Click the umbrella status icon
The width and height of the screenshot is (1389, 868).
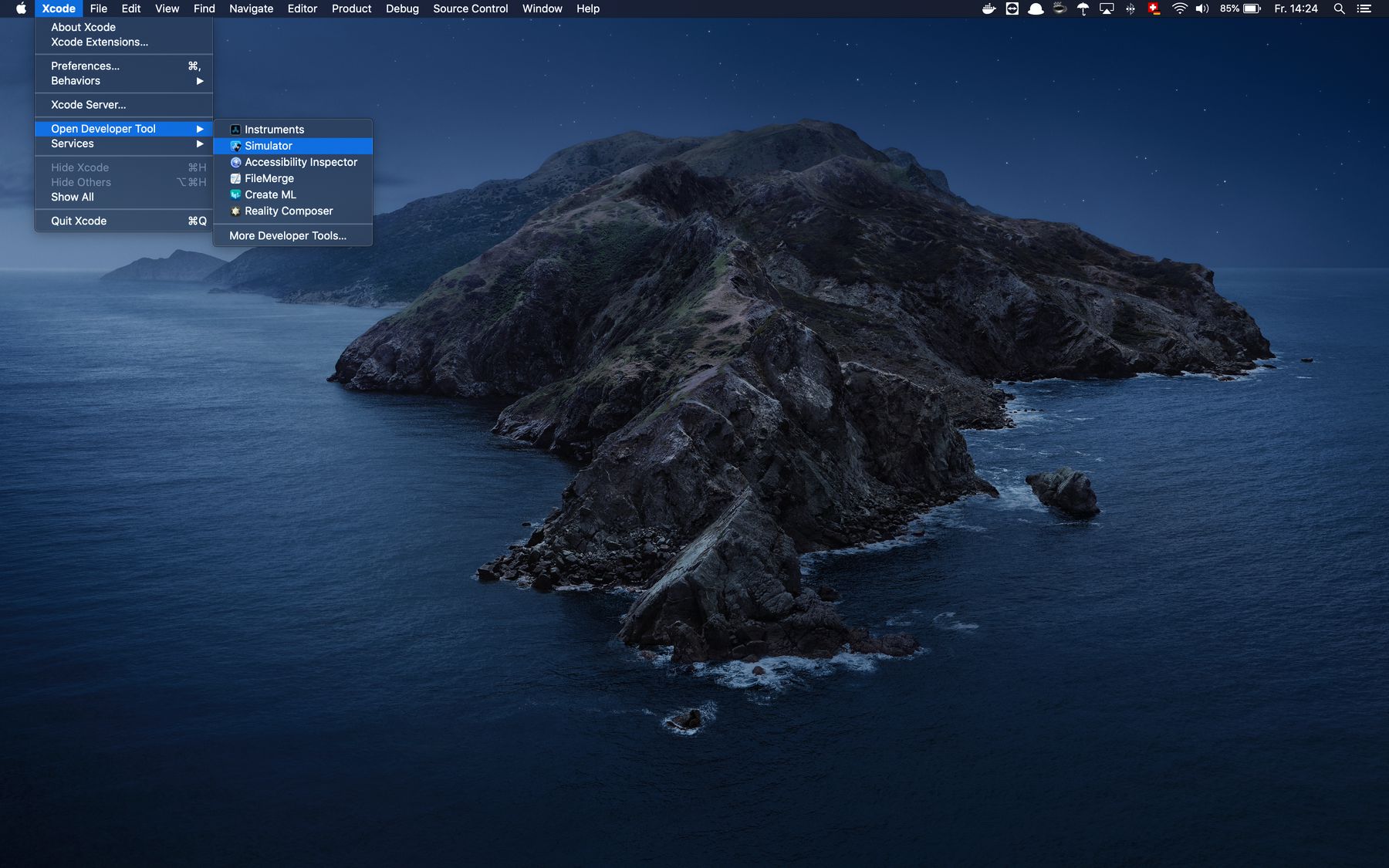point(1083,8)
